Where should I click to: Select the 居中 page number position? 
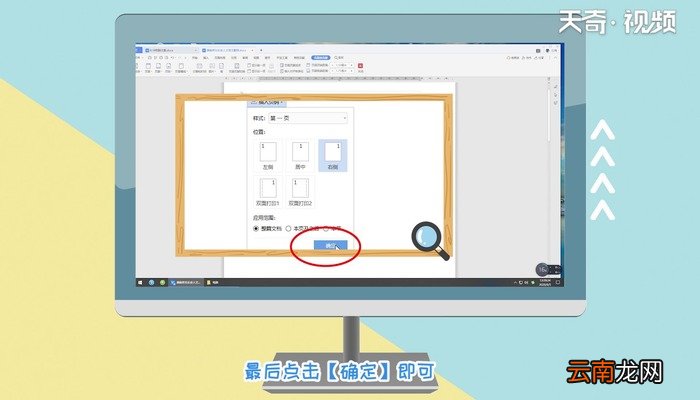pos(300,155)
